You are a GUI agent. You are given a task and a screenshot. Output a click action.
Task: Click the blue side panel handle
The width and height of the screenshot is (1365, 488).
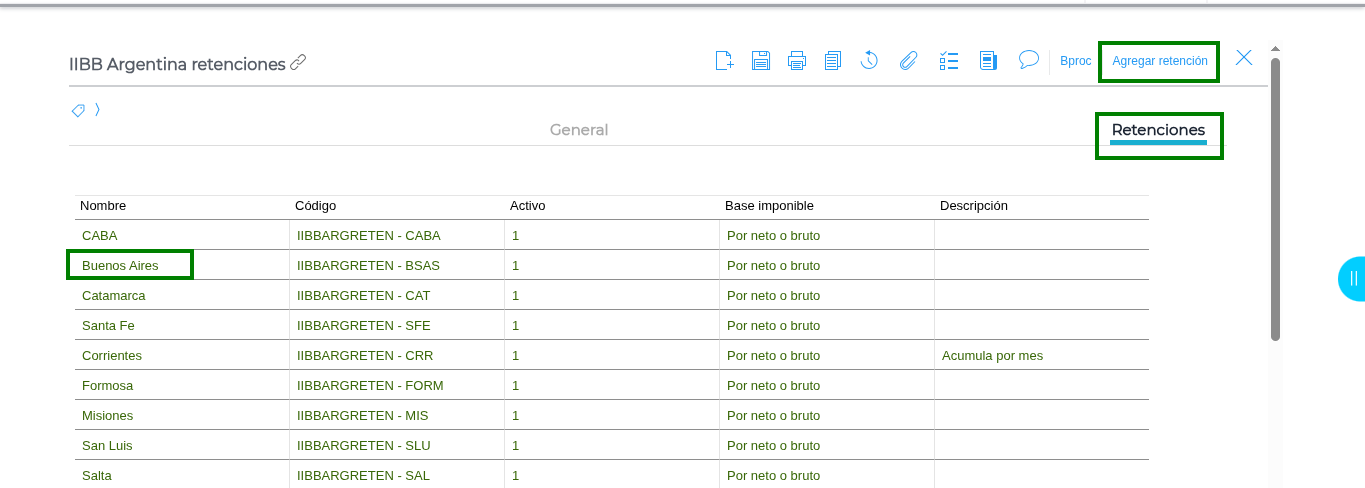click(1352, 279)
